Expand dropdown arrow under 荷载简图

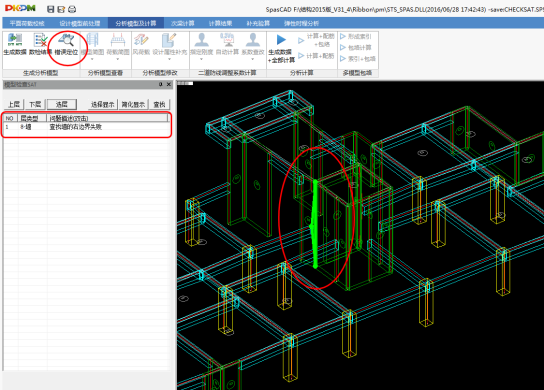point(118,60)
